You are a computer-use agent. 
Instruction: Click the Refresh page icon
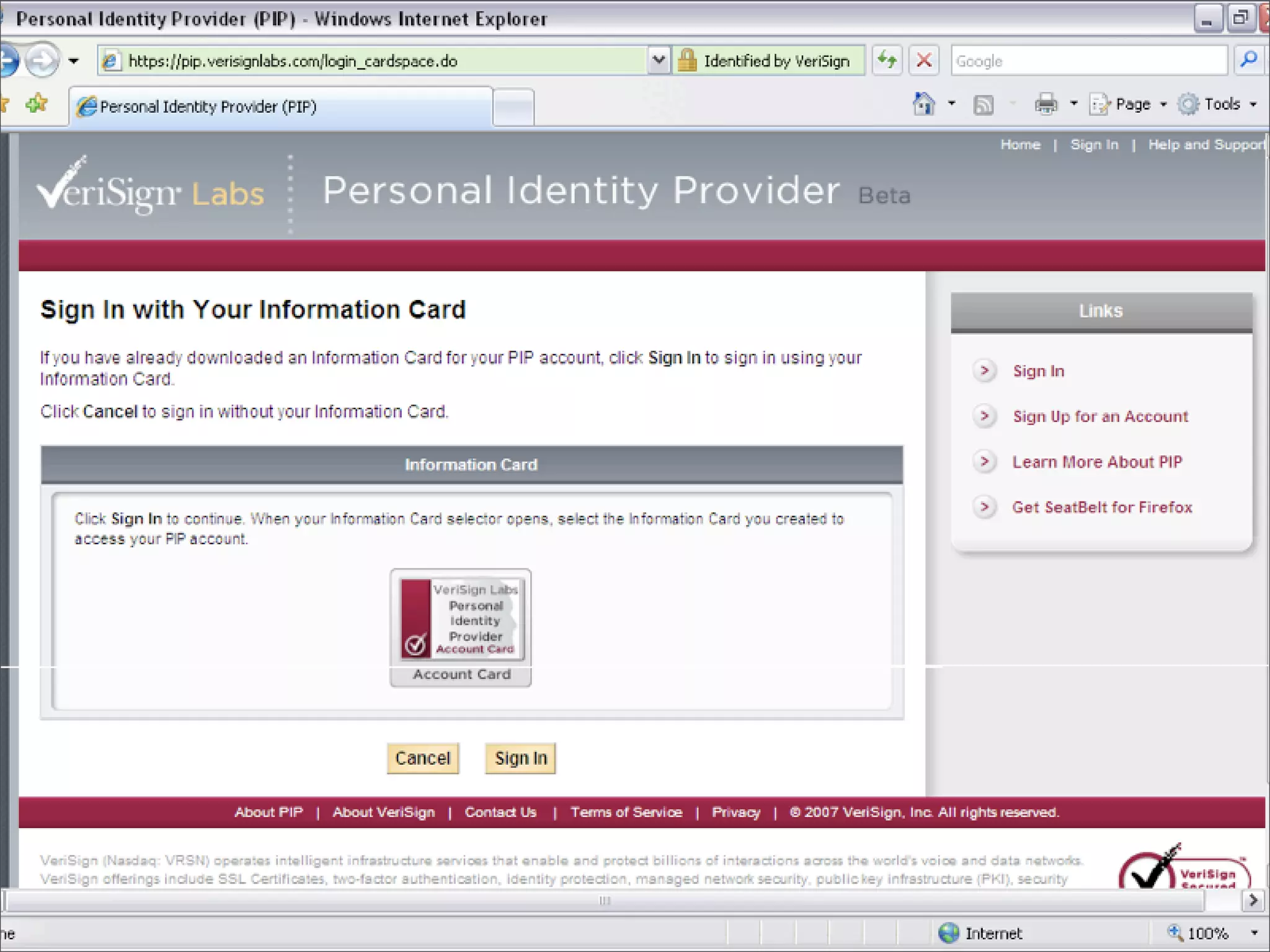pos(887,61)
